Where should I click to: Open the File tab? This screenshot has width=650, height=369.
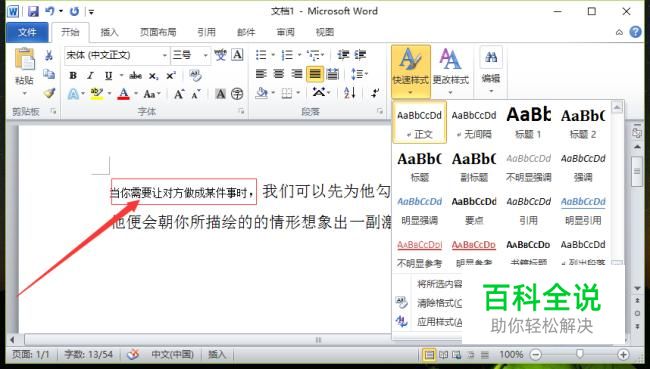[27, 32]
